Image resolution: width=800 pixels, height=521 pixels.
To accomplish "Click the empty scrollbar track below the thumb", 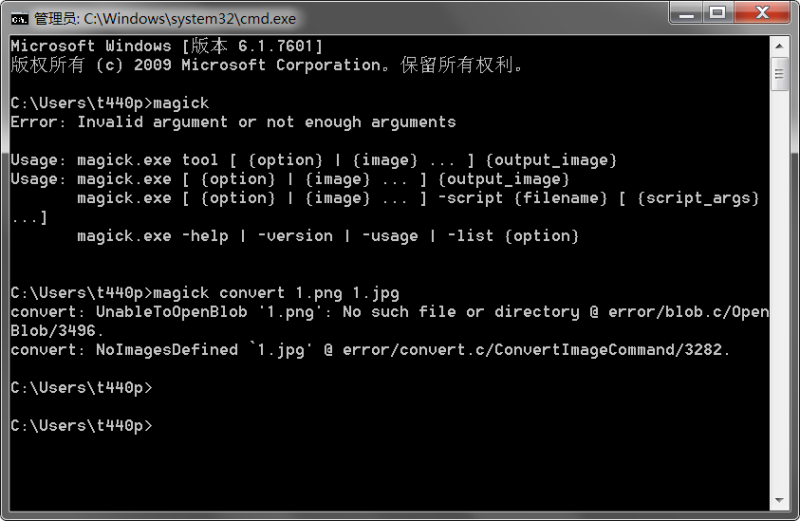I will 779,291.
